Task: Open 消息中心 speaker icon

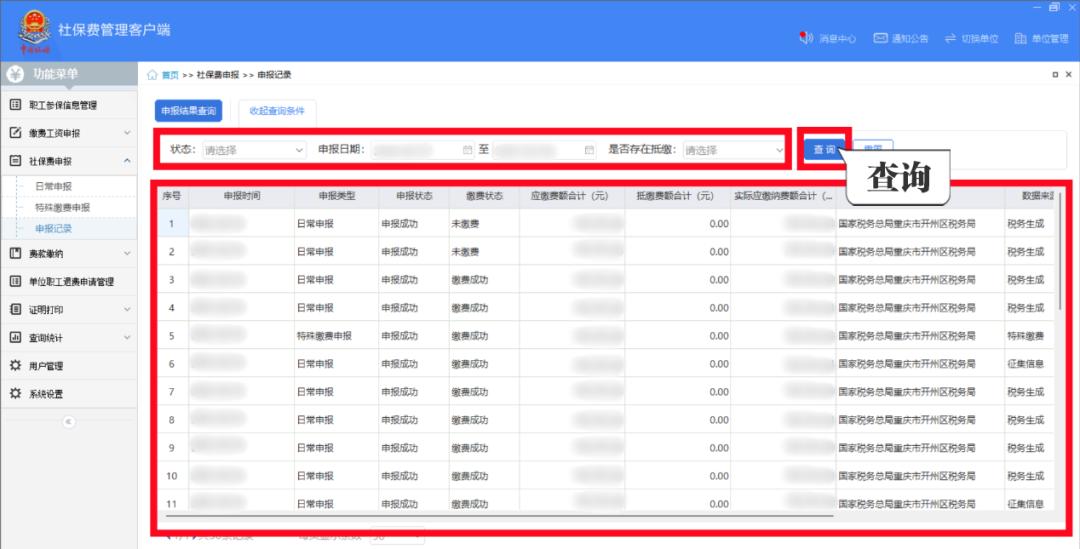Action: tap(806, 38)
